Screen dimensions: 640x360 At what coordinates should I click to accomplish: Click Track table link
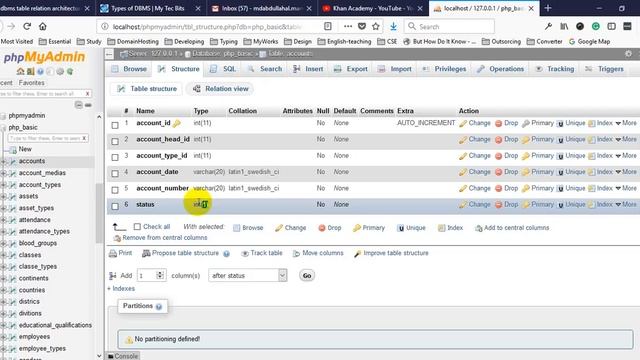(262, 253)
